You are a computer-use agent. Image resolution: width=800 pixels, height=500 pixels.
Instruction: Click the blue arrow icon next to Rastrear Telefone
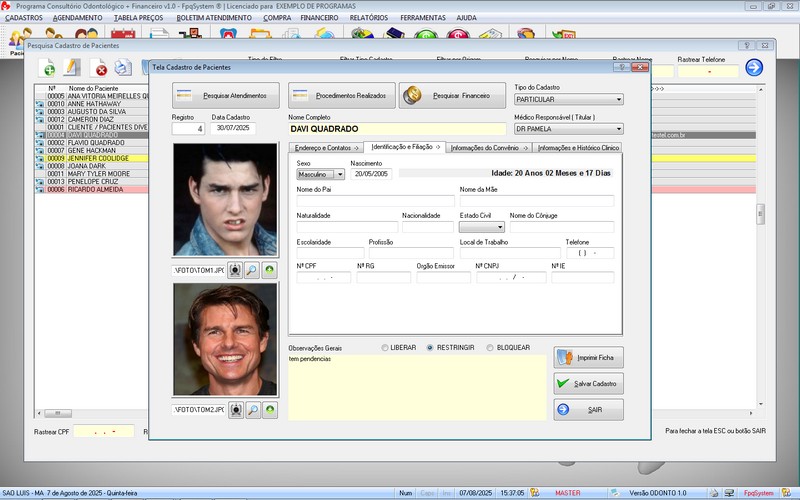(x=754, y=68)
